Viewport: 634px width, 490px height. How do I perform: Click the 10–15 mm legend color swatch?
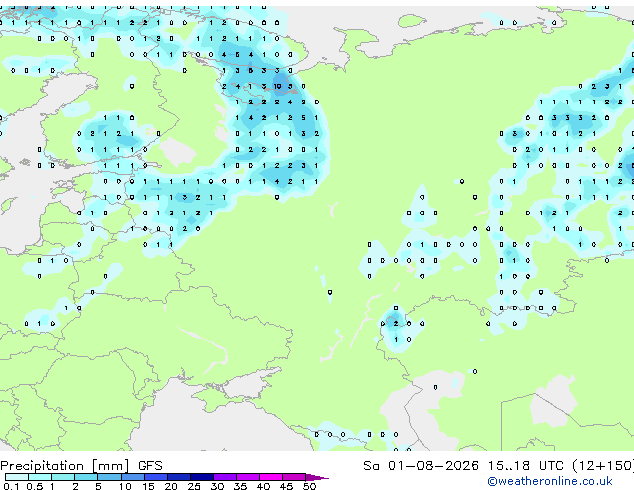click(x=133, y=477)
